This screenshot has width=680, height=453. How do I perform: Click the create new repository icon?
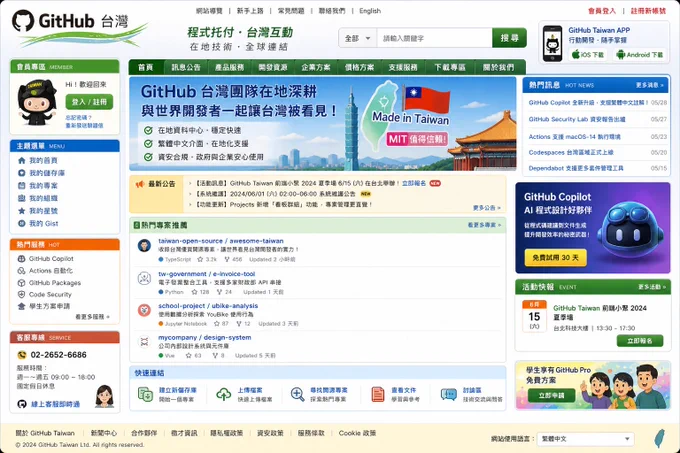(x=145, y=394)
